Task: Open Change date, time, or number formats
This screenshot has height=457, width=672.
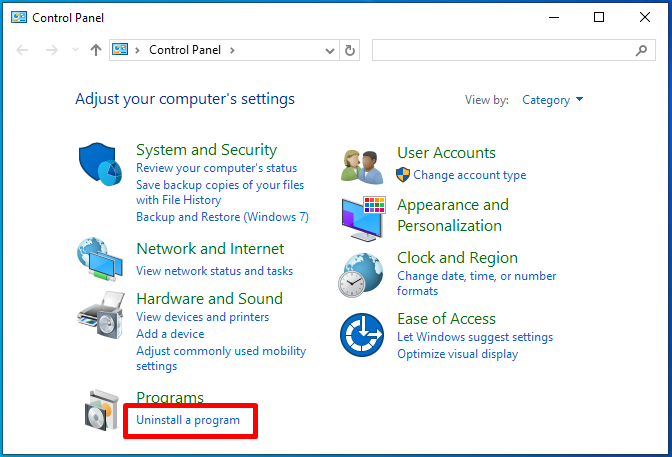Action: [x=477, y=283]
